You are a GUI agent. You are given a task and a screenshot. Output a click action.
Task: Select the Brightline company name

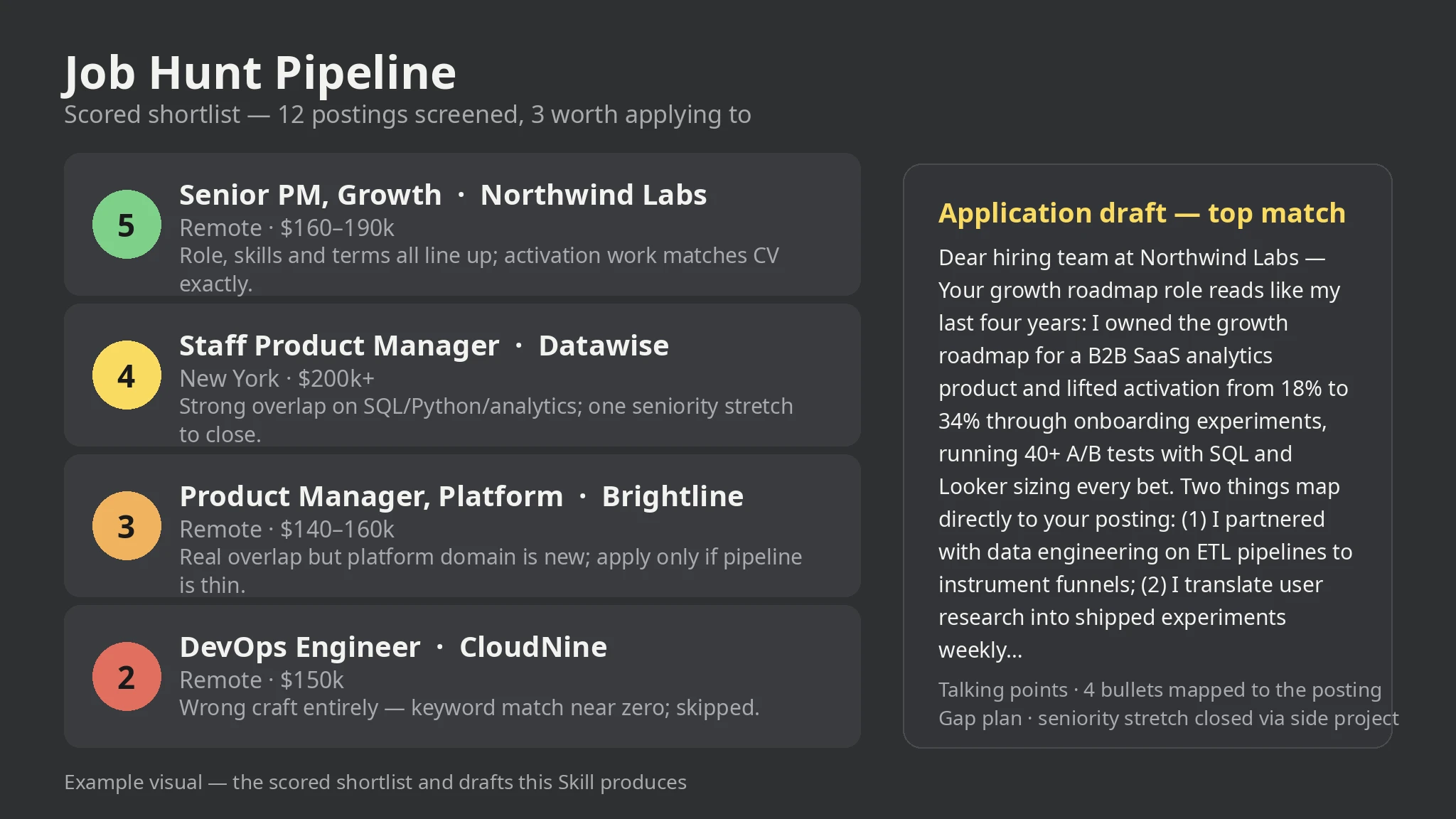[673, 496]
